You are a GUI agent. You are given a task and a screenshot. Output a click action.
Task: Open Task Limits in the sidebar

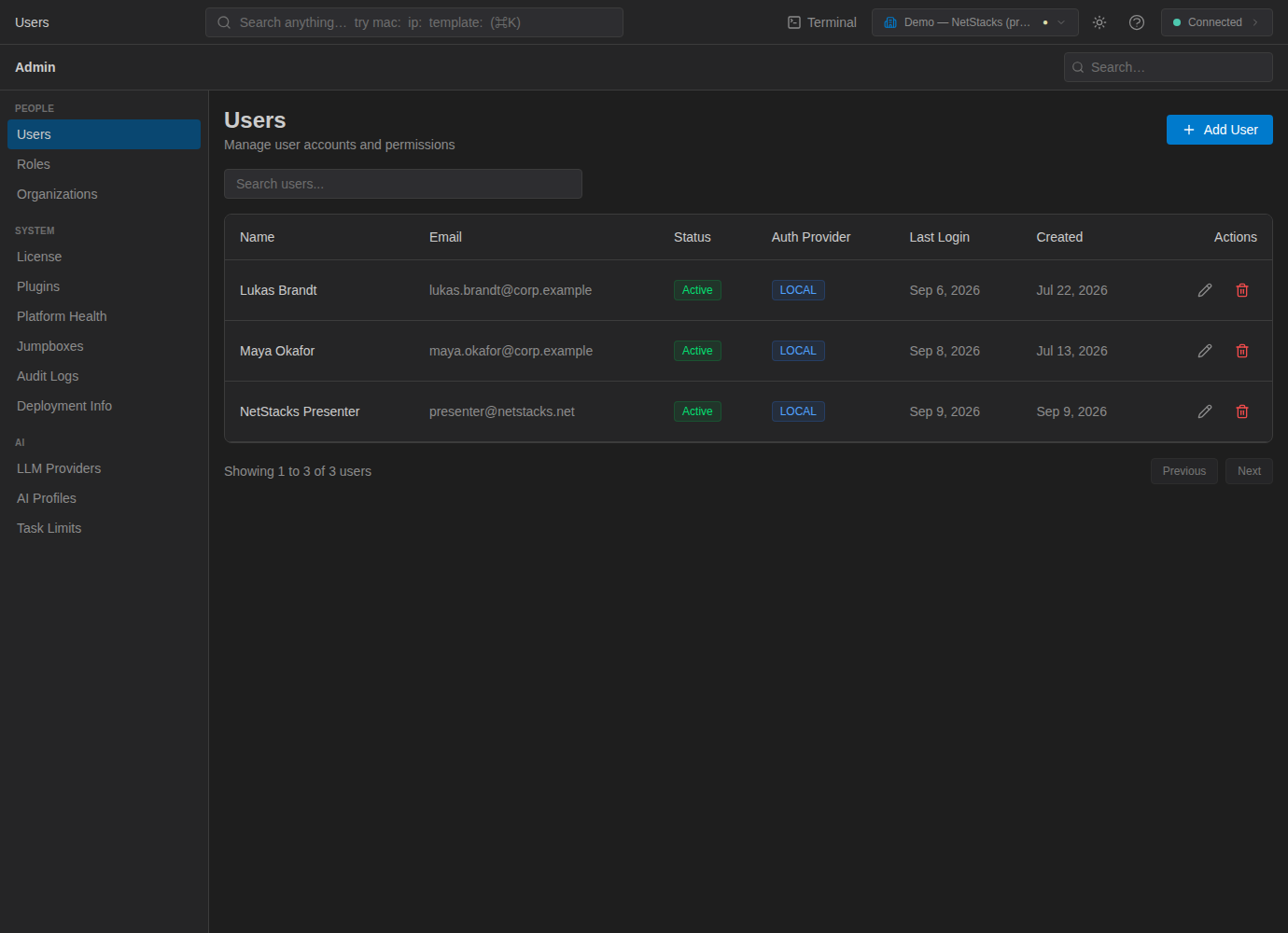104,528
